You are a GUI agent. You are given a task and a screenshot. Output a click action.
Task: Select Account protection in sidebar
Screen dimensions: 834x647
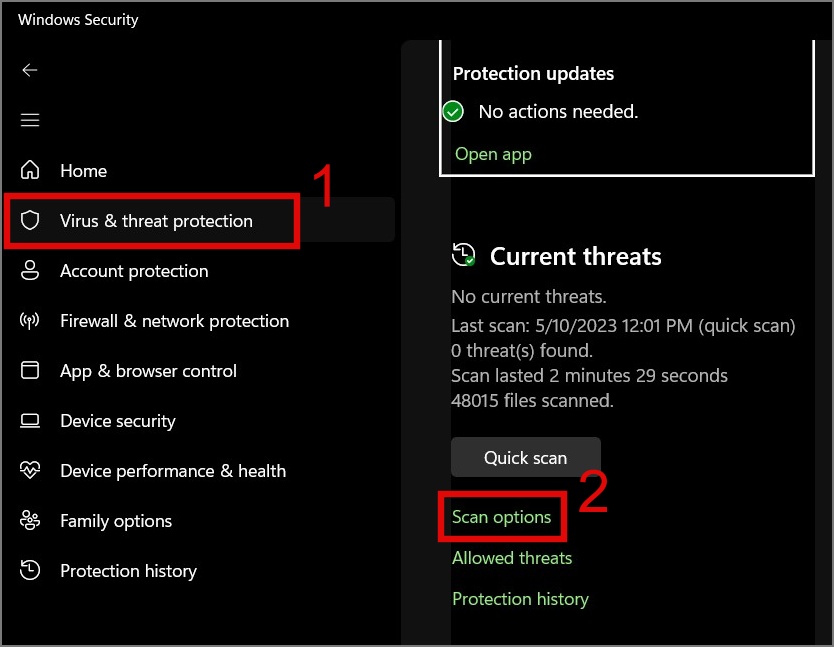pos(134,271)
